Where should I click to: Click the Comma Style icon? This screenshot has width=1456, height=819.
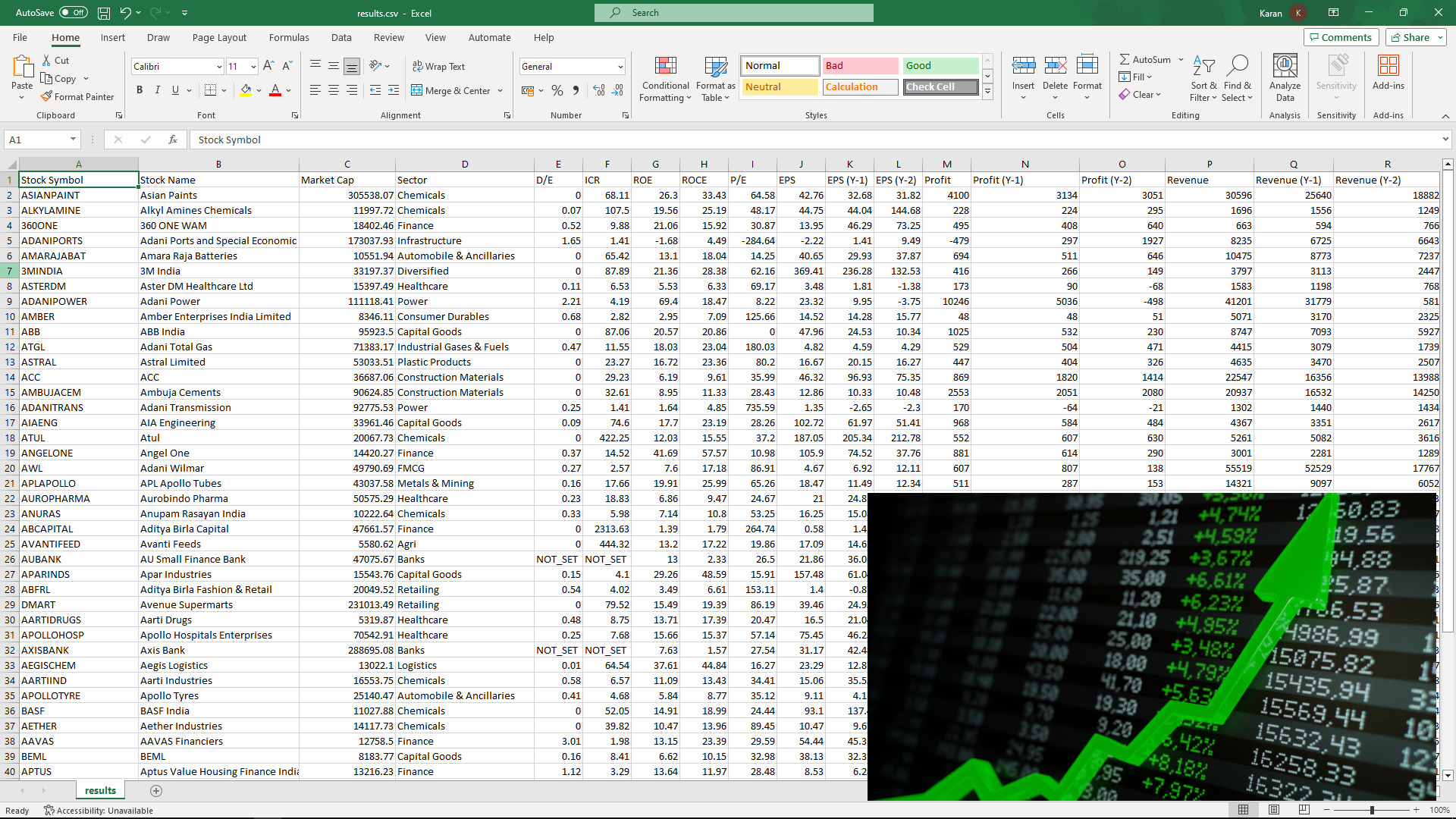[576, 90]
